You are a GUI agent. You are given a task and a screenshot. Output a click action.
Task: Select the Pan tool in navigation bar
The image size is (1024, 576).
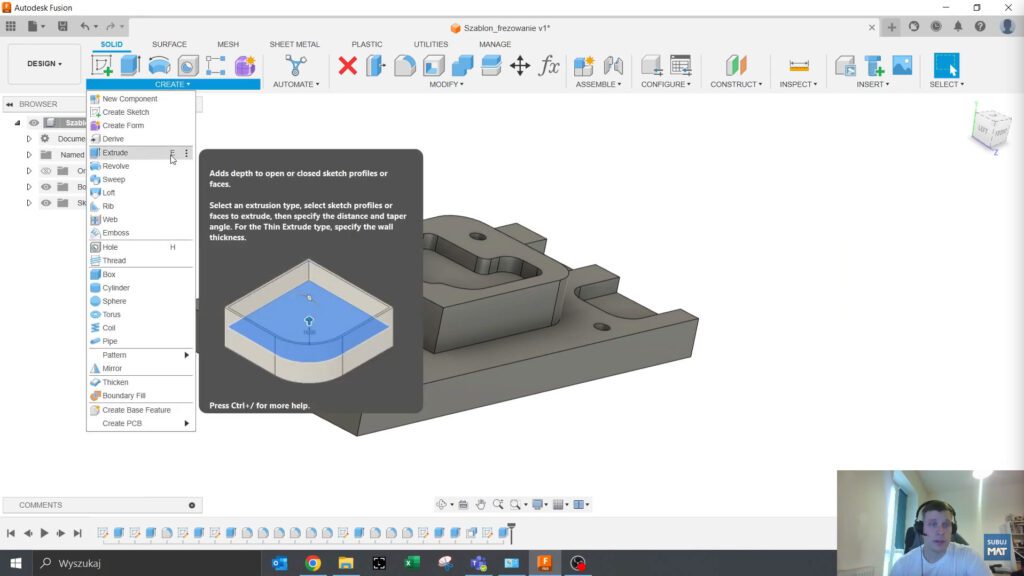click(x=480, y=504)
